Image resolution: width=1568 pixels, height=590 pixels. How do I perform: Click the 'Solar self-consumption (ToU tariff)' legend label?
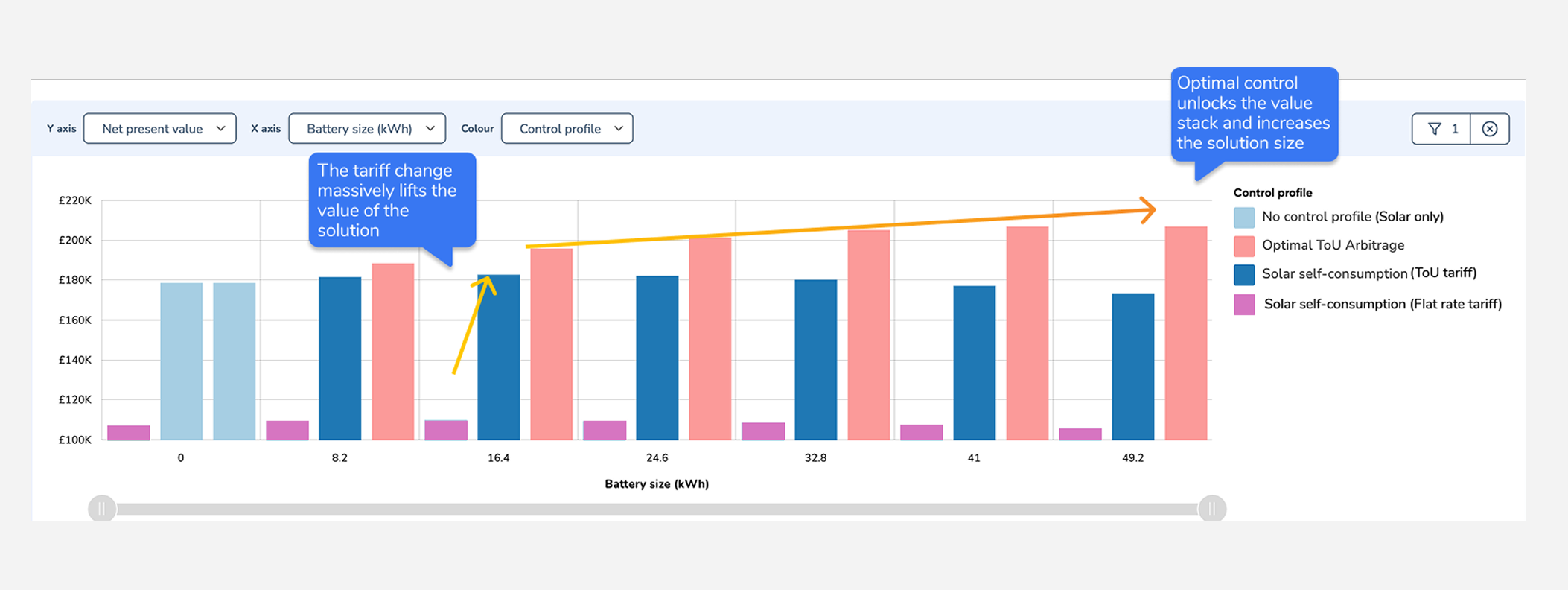click(x=1369, y=273)
